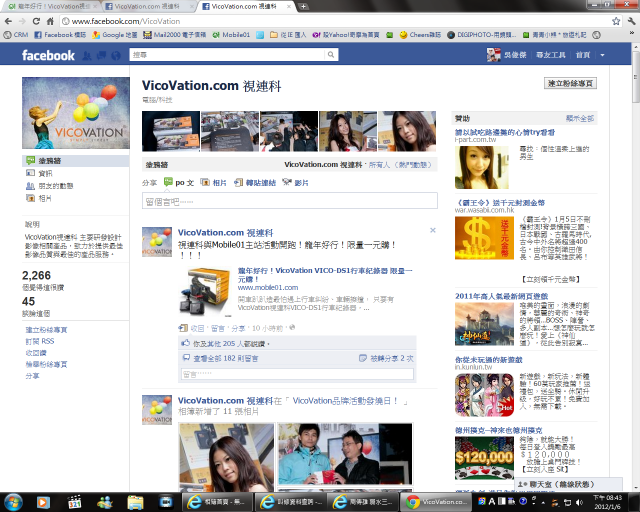Select the video share option
The image size is (640, 512).
[296, 183]
